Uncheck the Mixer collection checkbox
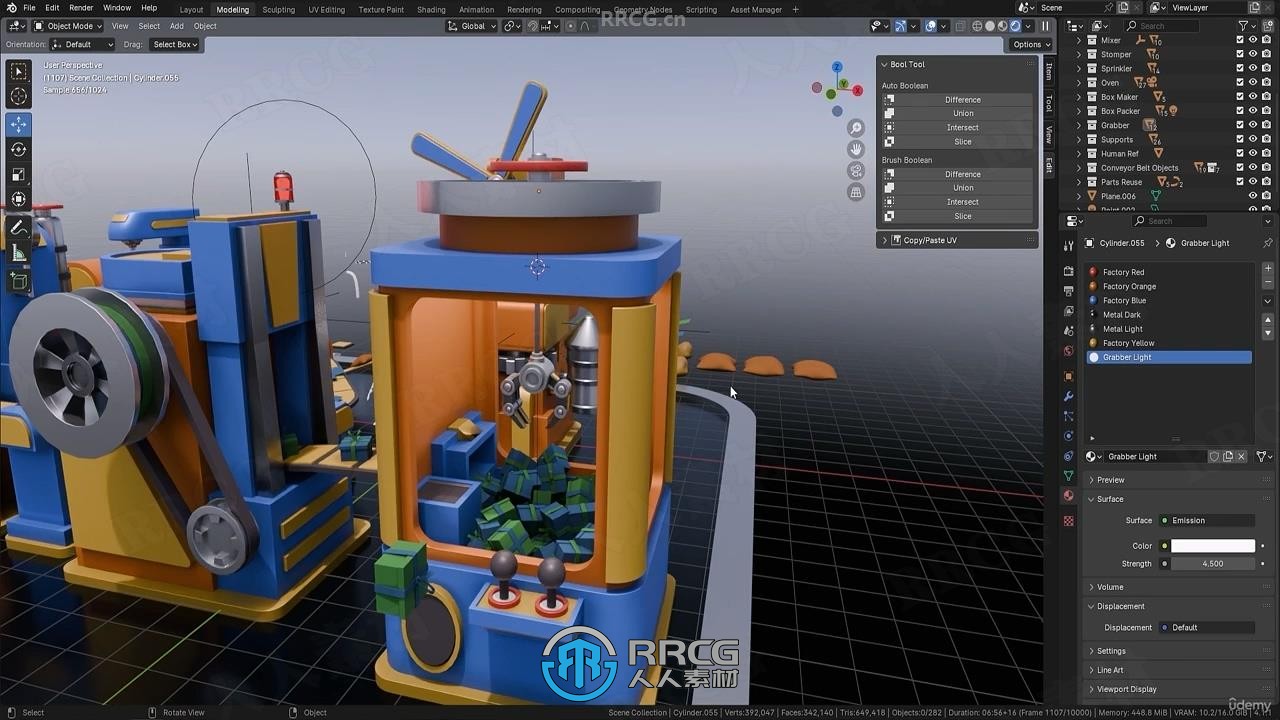 tap(1240, 40)
